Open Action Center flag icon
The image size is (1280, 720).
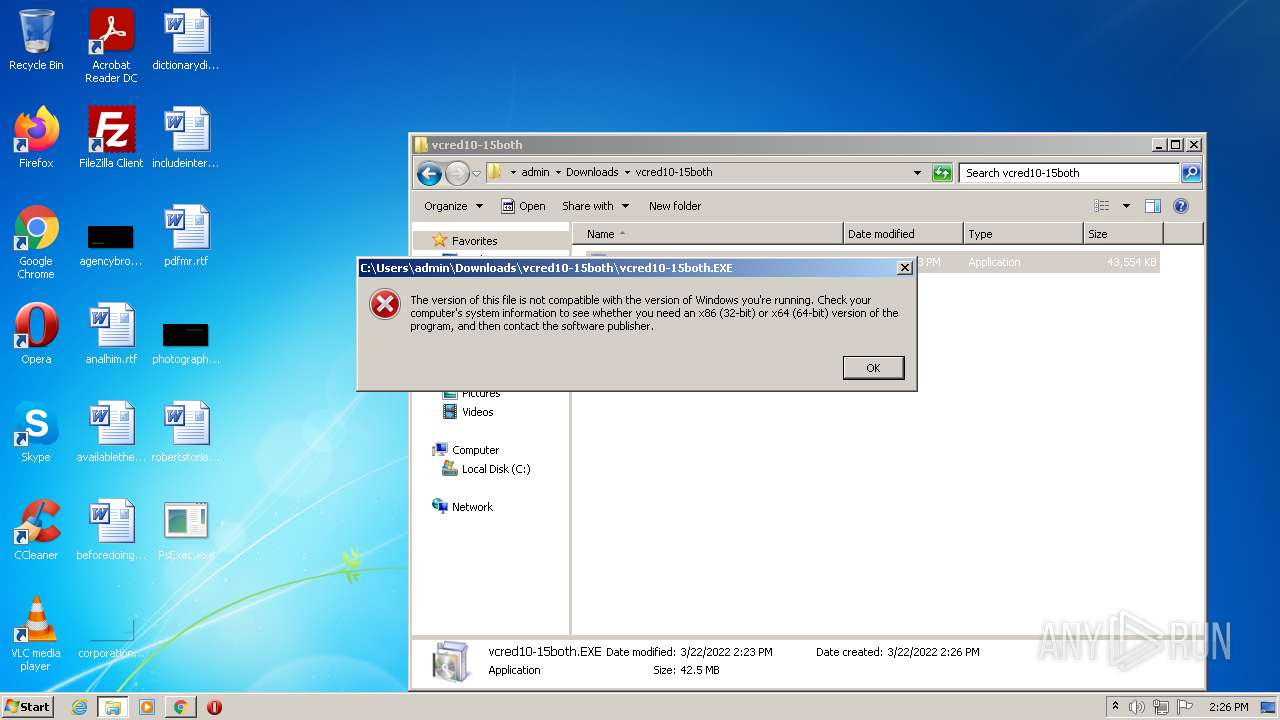click(1185, 707)
